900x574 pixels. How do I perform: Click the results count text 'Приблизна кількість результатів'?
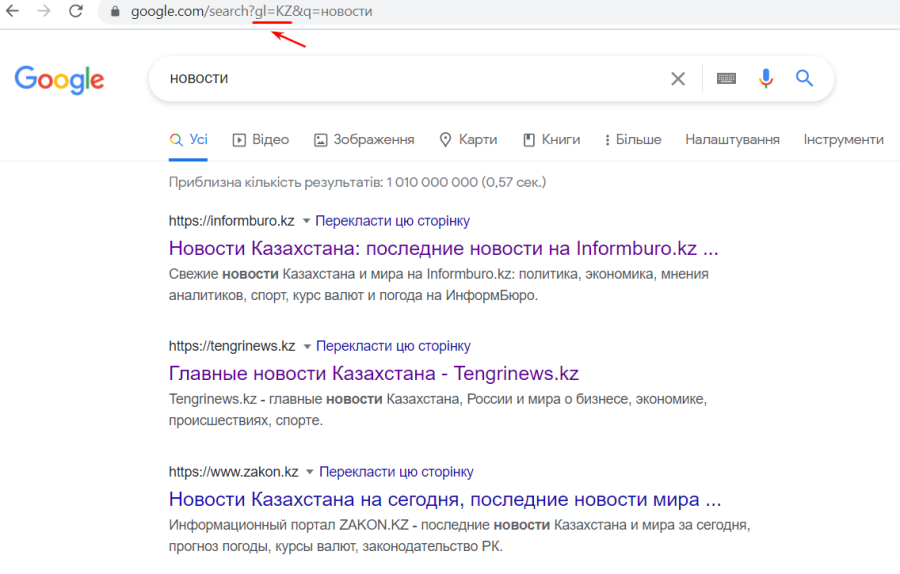click(x=357, y=183)
